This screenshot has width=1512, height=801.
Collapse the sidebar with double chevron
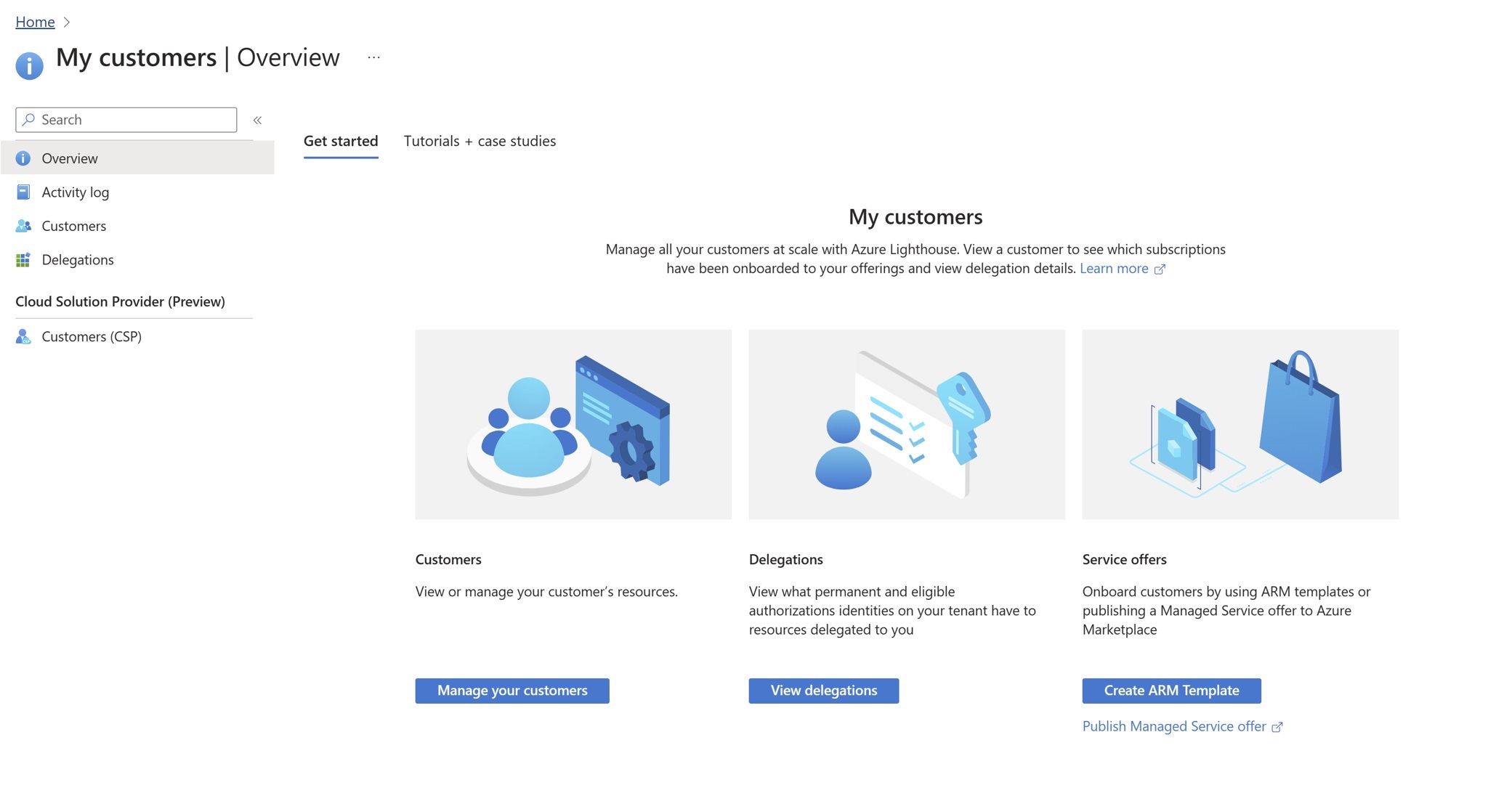(x=257, y=120)
